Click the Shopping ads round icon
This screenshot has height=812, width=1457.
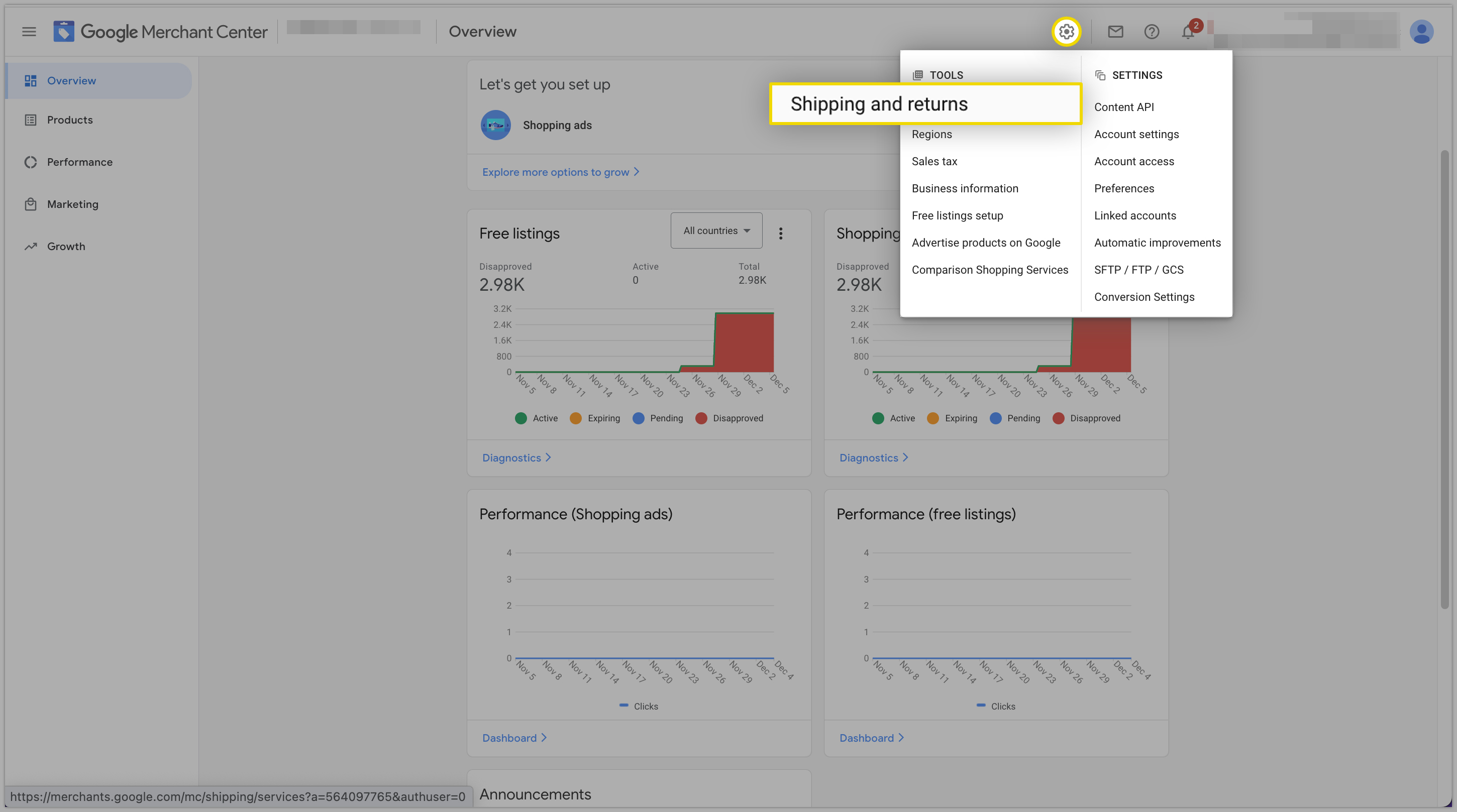coord(495,125)
